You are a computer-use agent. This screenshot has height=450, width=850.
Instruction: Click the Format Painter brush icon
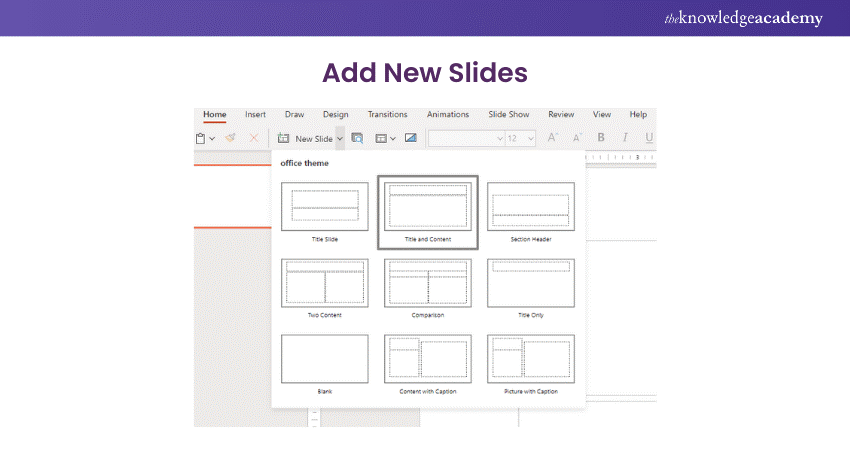[x=230, y=139]
